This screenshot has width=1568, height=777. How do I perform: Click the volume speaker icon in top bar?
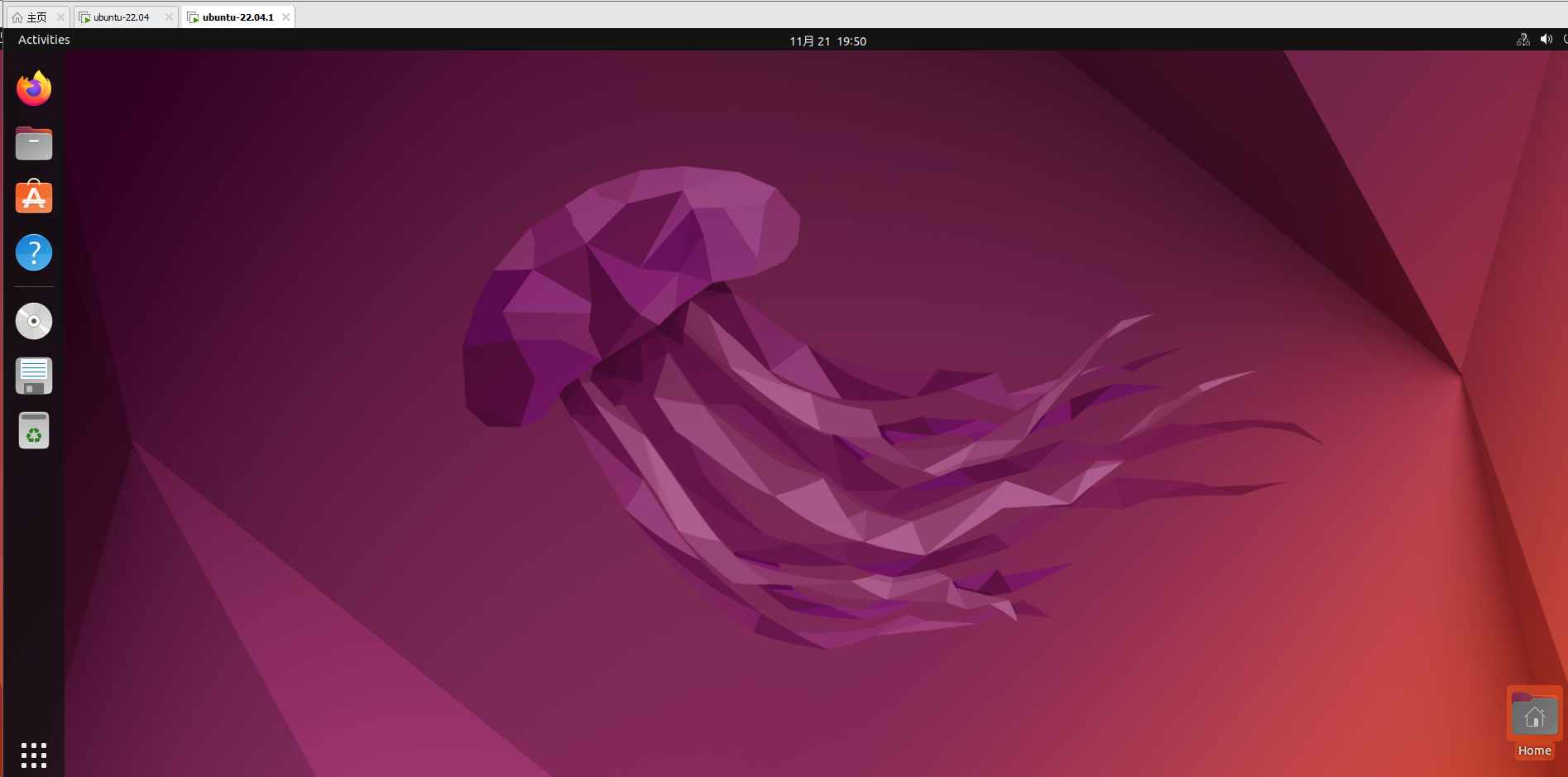coord(1546,40)
